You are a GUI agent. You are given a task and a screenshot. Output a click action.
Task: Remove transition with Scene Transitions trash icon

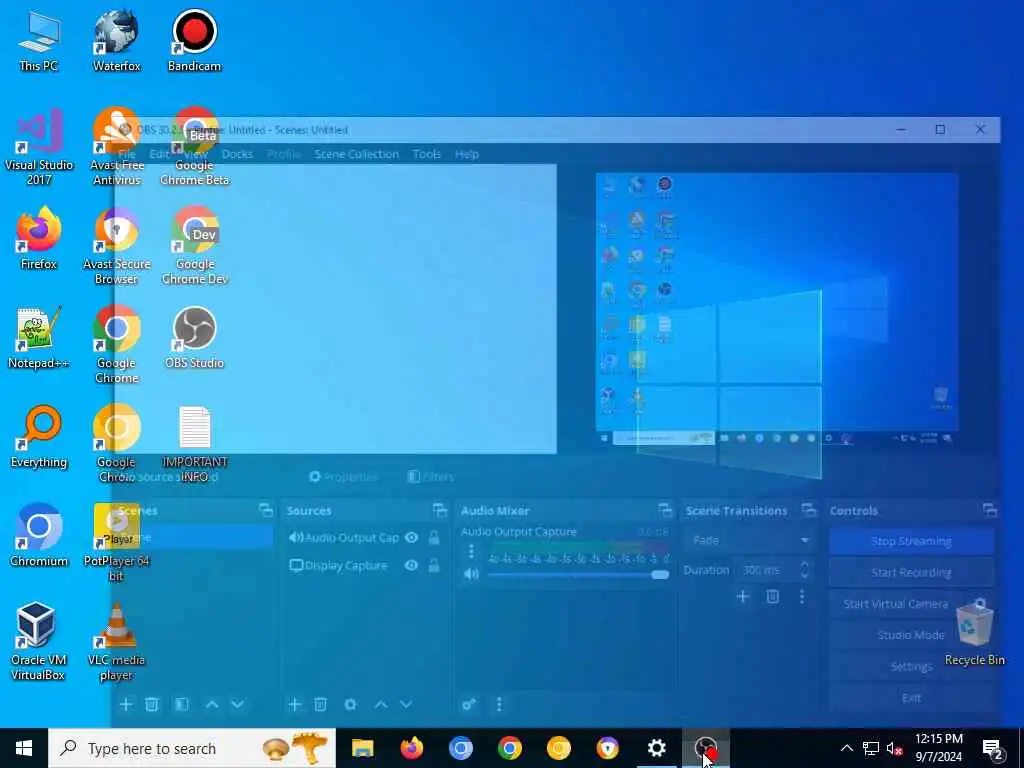772,596
